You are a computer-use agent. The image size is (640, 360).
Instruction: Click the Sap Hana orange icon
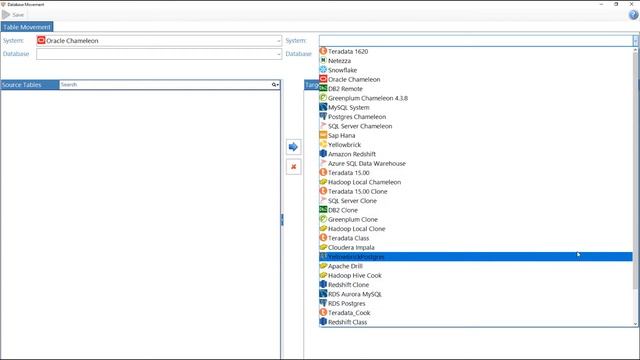[323, 135]
